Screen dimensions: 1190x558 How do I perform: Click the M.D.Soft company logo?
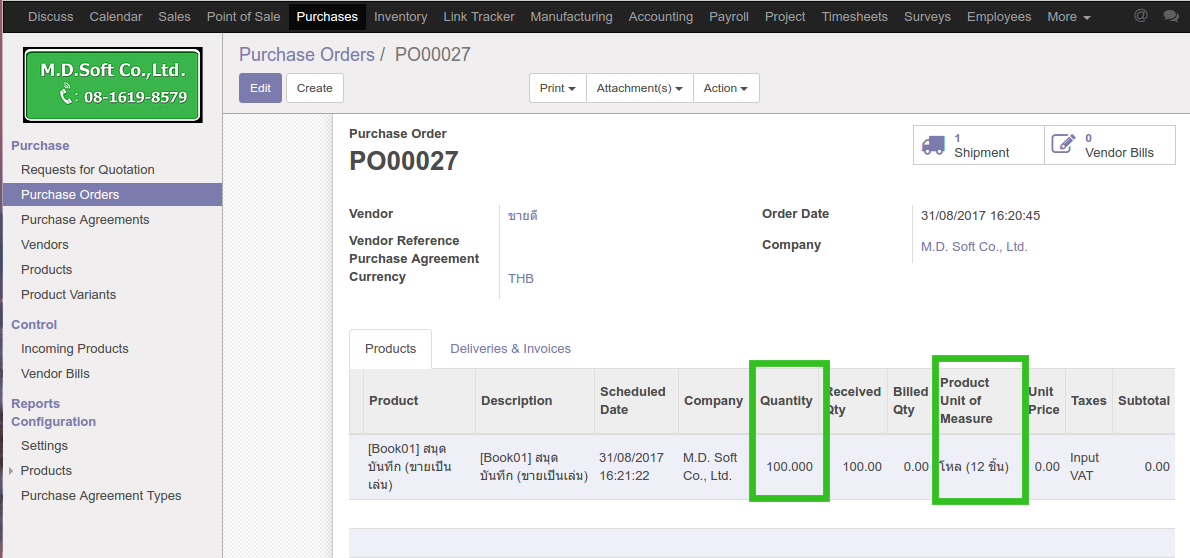click(113, 85)
